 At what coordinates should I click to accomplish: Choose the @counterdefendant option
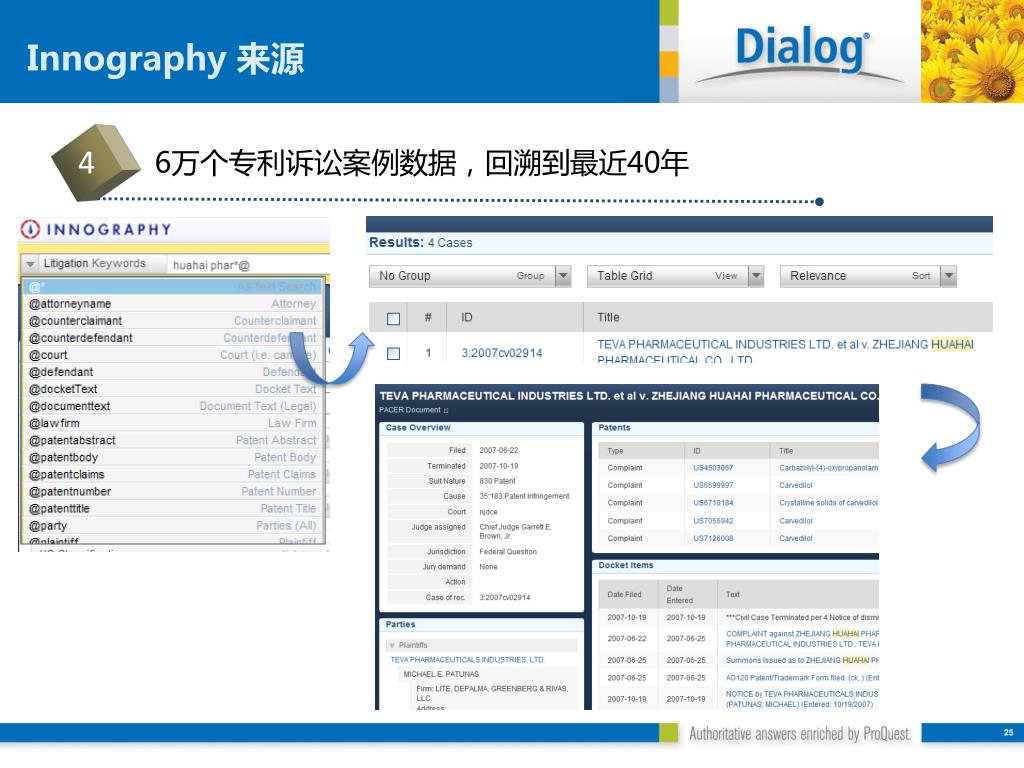point(172,338)
